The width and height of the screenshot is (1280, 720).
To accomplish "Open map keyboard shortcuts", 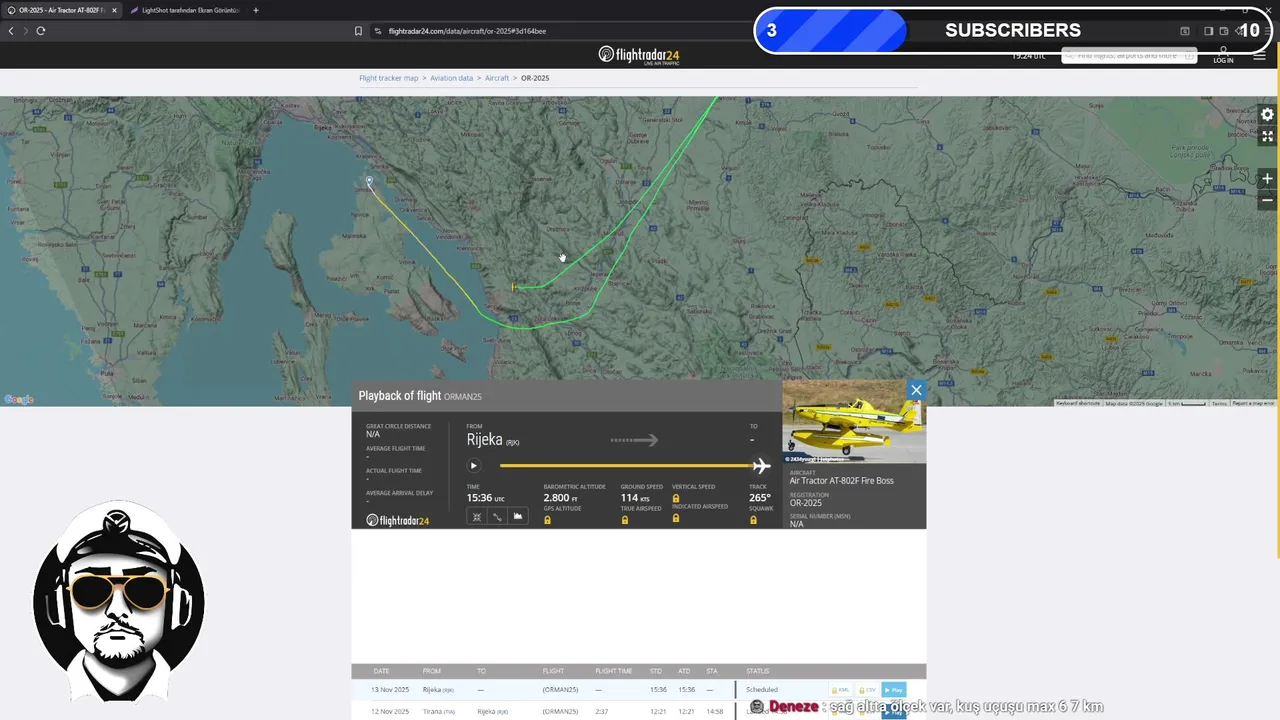I will 1078,403.
